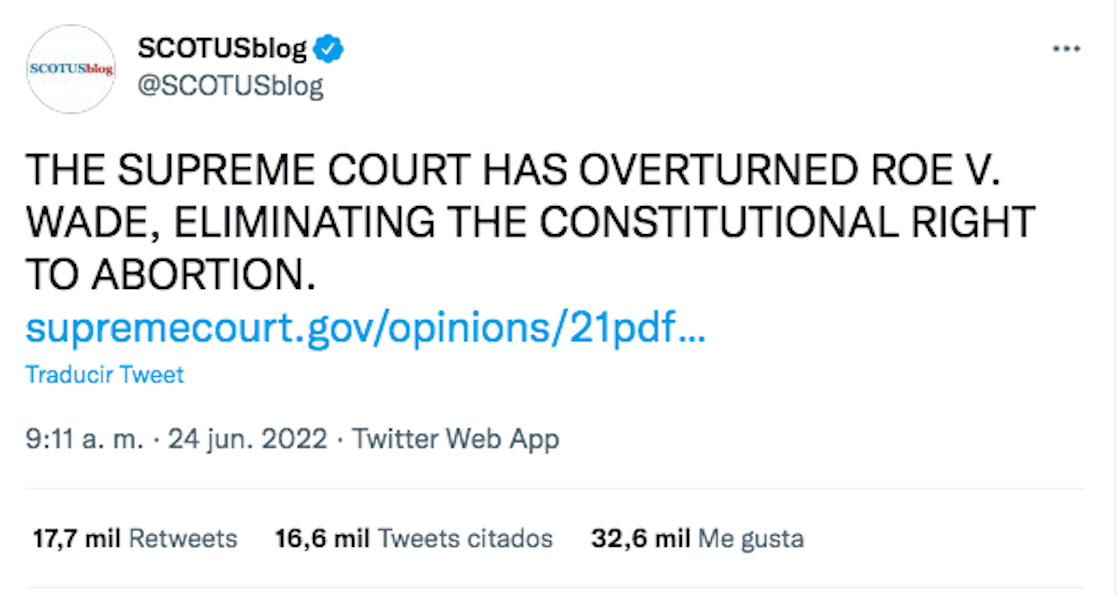View the 17,7 mil Retweets list

click(135, 539)
